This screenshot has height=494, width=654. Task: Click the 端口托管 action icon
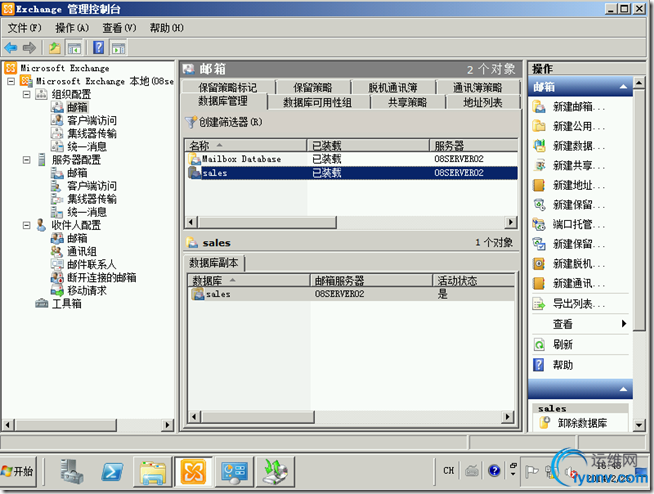coord(539,224)
